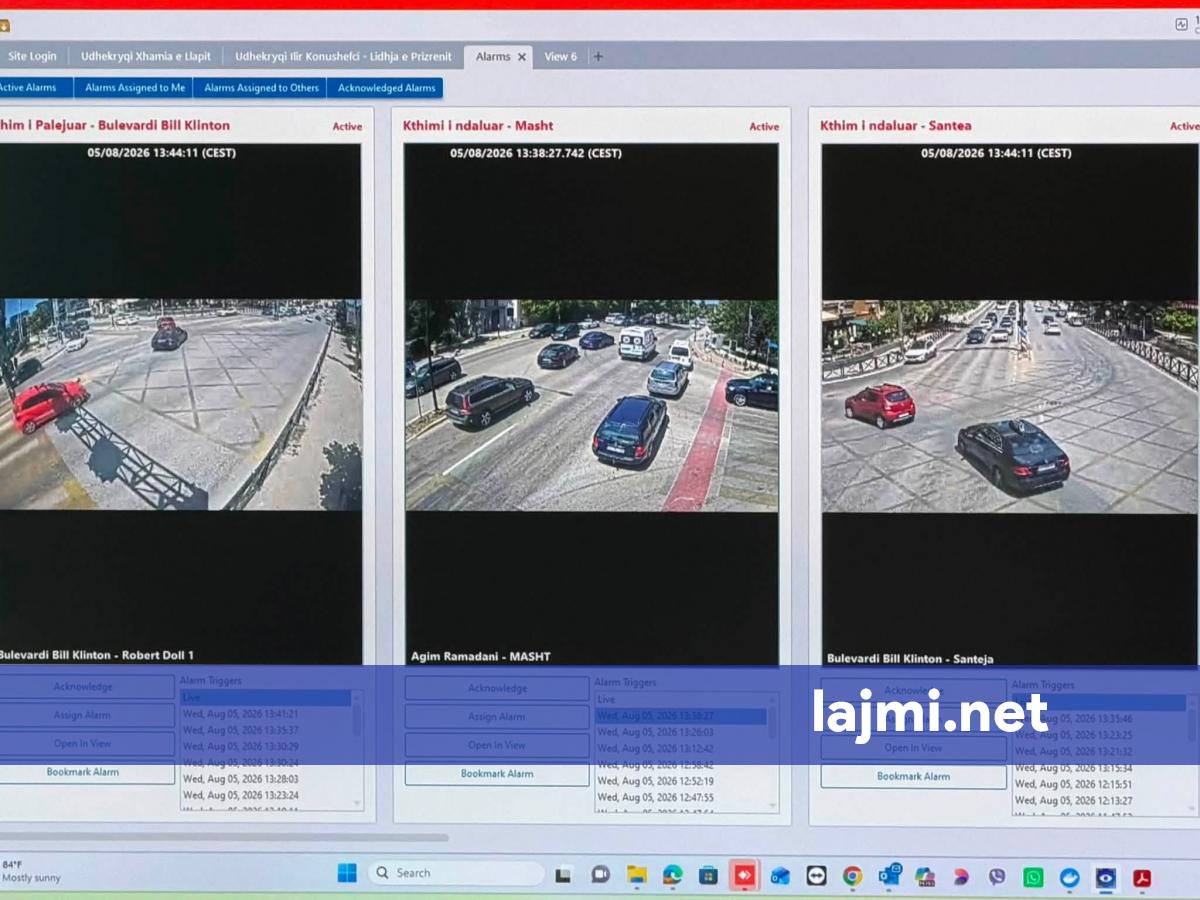Show Alarms Assigned to Others
The image size is (1200, 900).
click(x=261, y=88)
